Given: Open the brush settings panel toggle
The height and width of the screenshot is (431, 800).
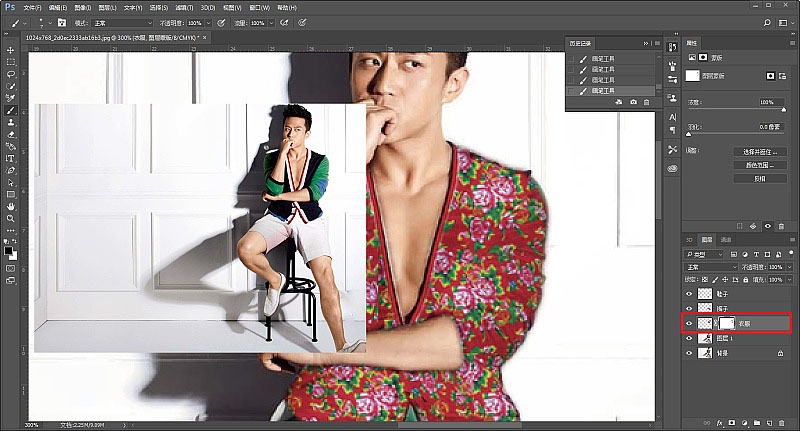Looking at the screenshot, I should (x=62, y=23).
